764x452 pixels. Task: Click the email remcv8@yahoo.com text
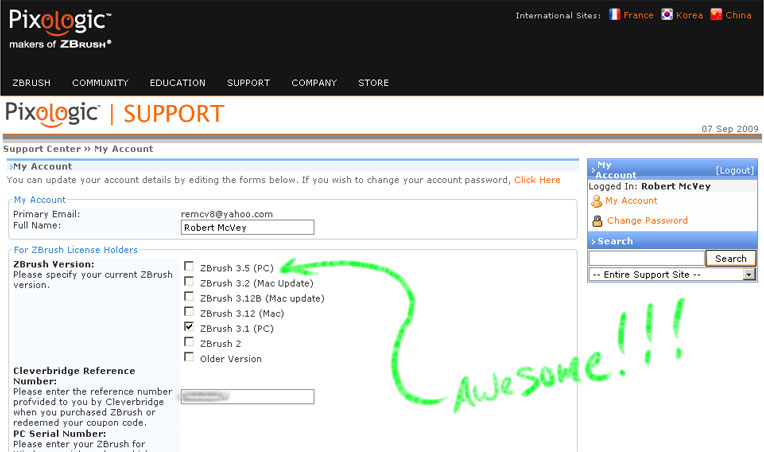point(227,214)
